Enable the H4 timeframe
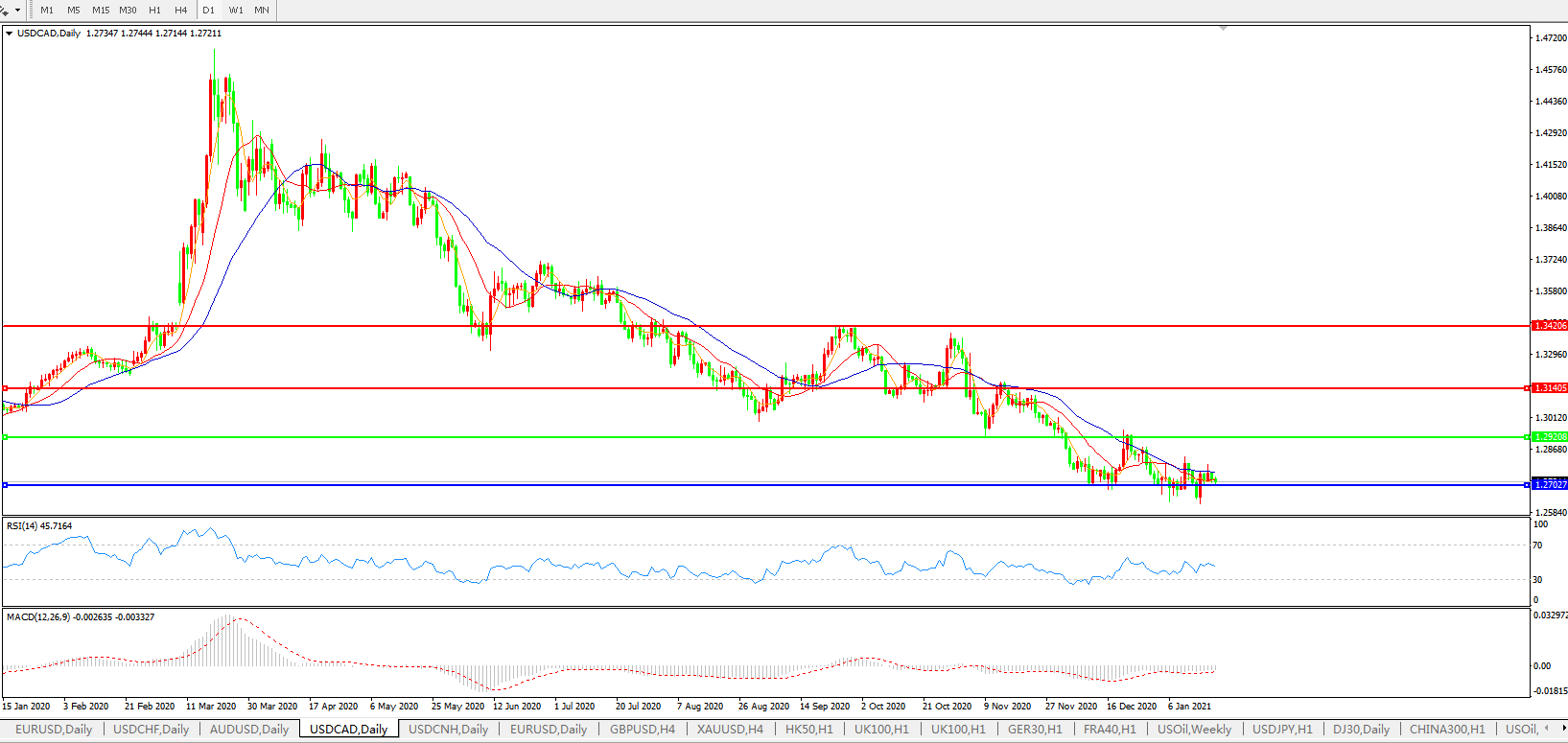The image size is (1568, 743). pos(181,11)
